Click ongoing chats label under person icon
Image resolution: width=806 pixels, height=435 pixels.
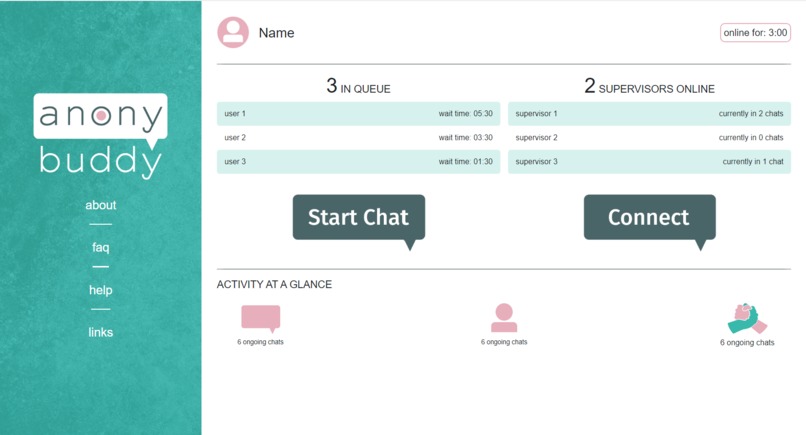(x=504, y=342)
